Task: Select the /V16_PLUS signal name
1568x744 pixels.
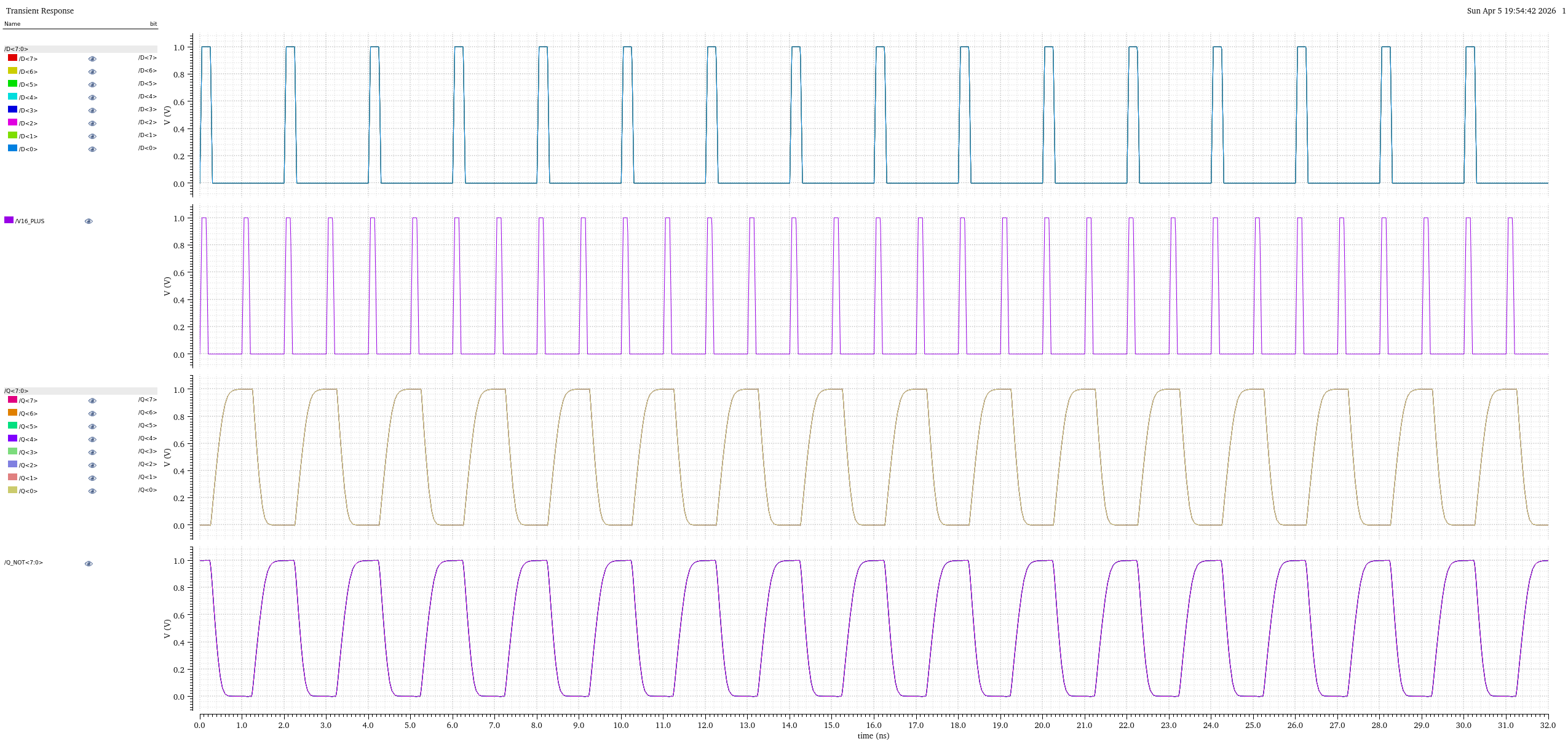Action: point(30,221)
